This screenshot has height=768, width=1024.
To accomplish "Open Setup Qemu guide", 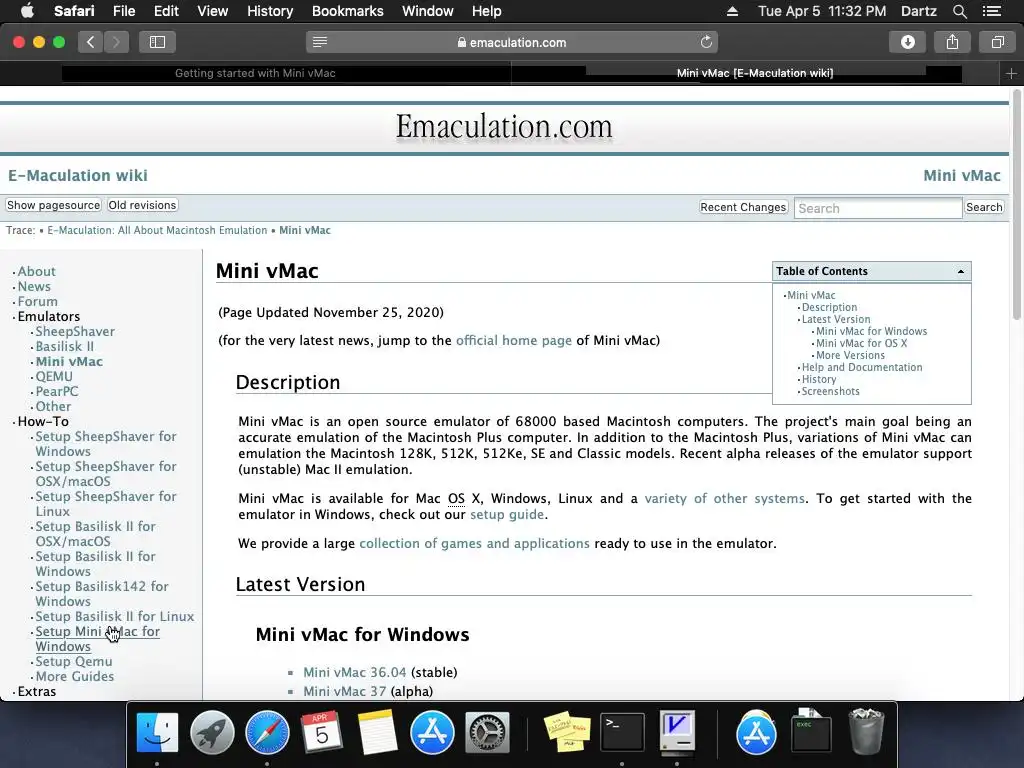I will (74, 662).
